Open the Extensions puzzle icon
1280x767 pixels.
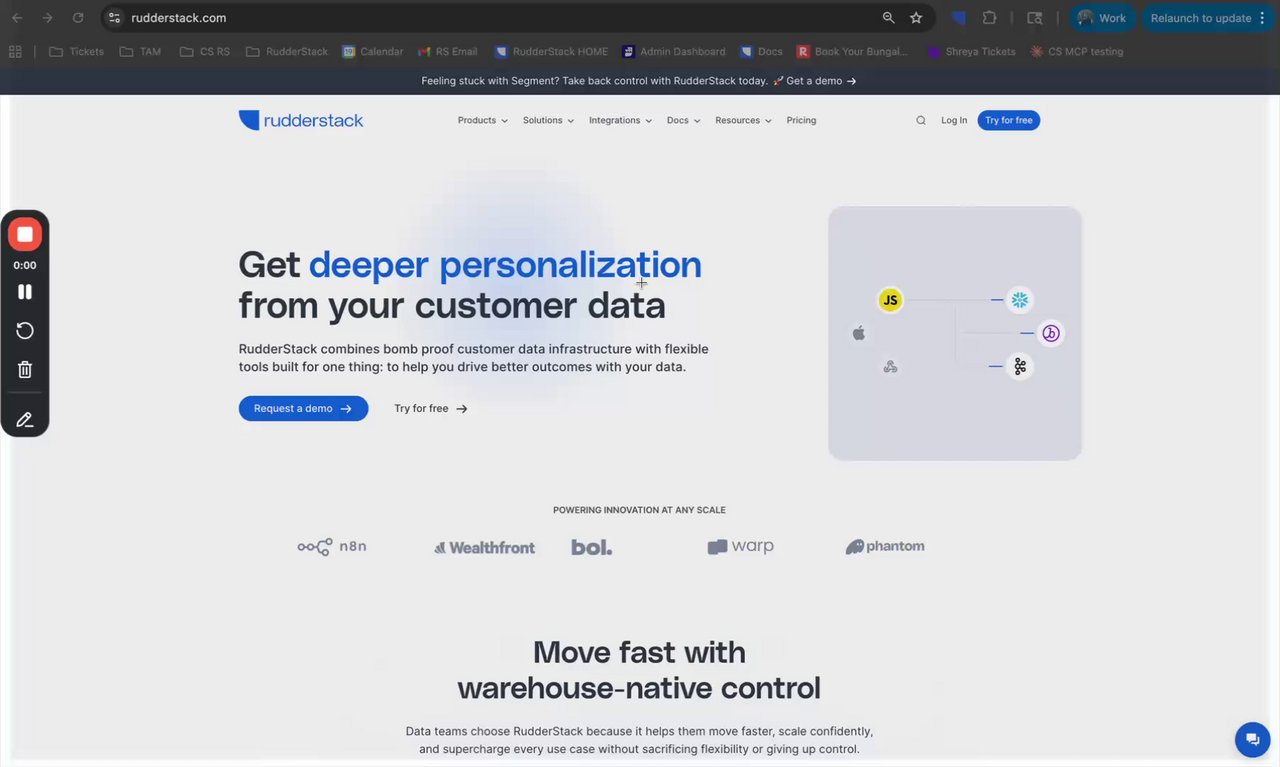[990, 18]
